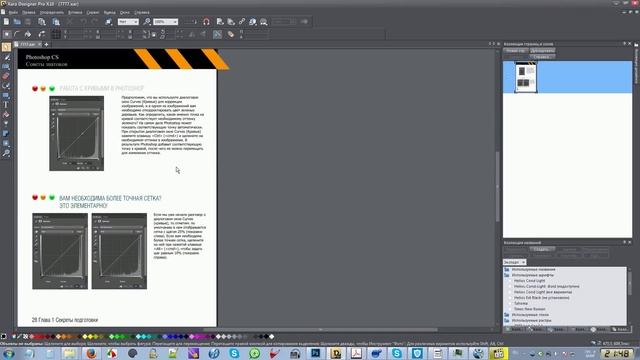Click the Redo arrow icon

coord(95,22)
